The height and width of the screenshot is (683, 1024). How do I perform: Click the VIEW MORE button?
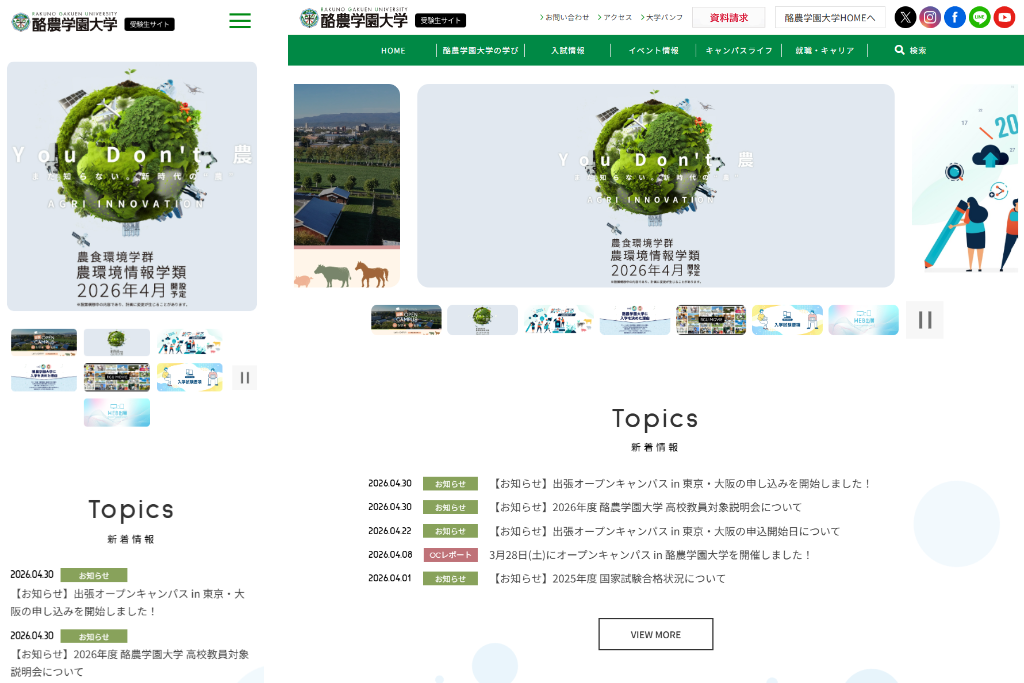tap(656, 634)
